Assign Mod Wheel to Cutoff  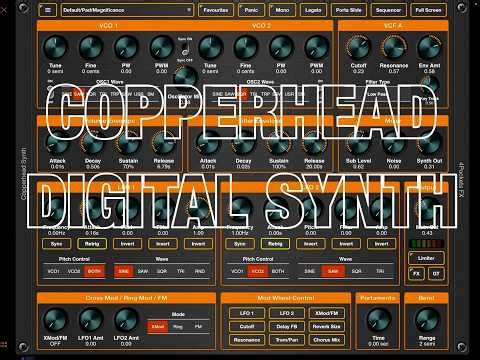coord(247,327)
